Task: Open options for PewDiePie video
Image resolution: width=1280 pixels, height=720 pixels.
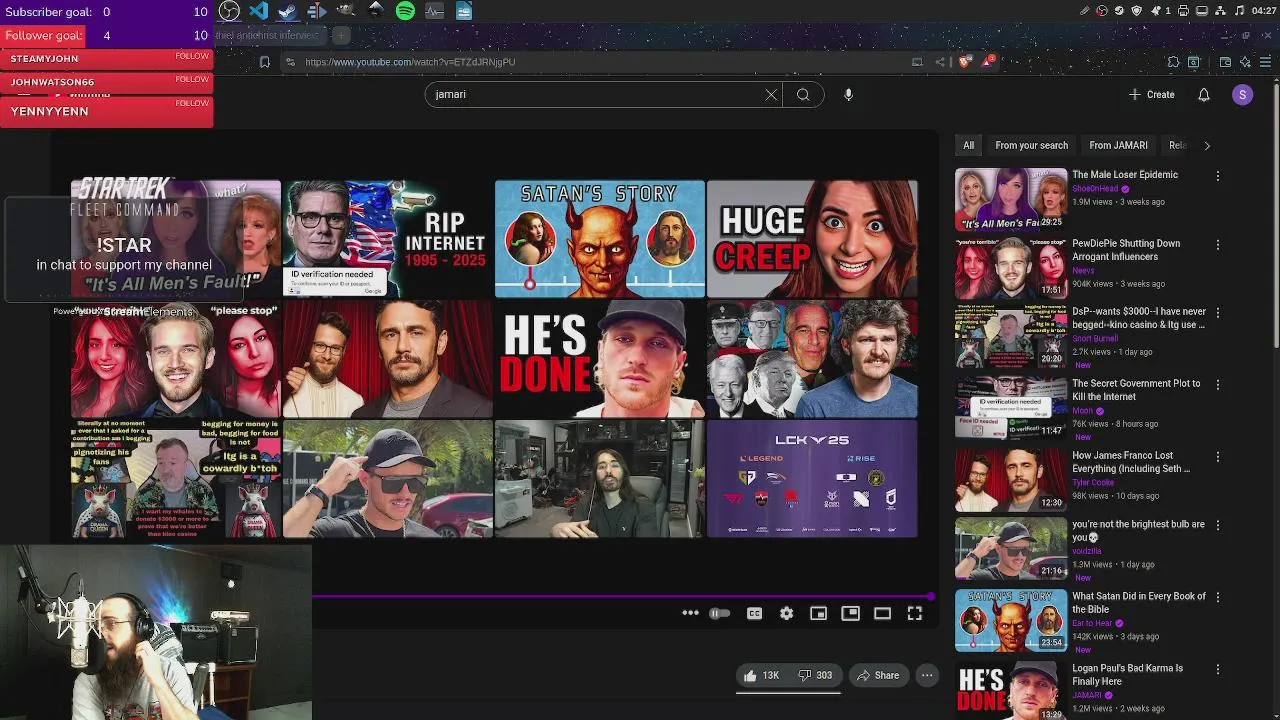Action: coord(1217,244)
